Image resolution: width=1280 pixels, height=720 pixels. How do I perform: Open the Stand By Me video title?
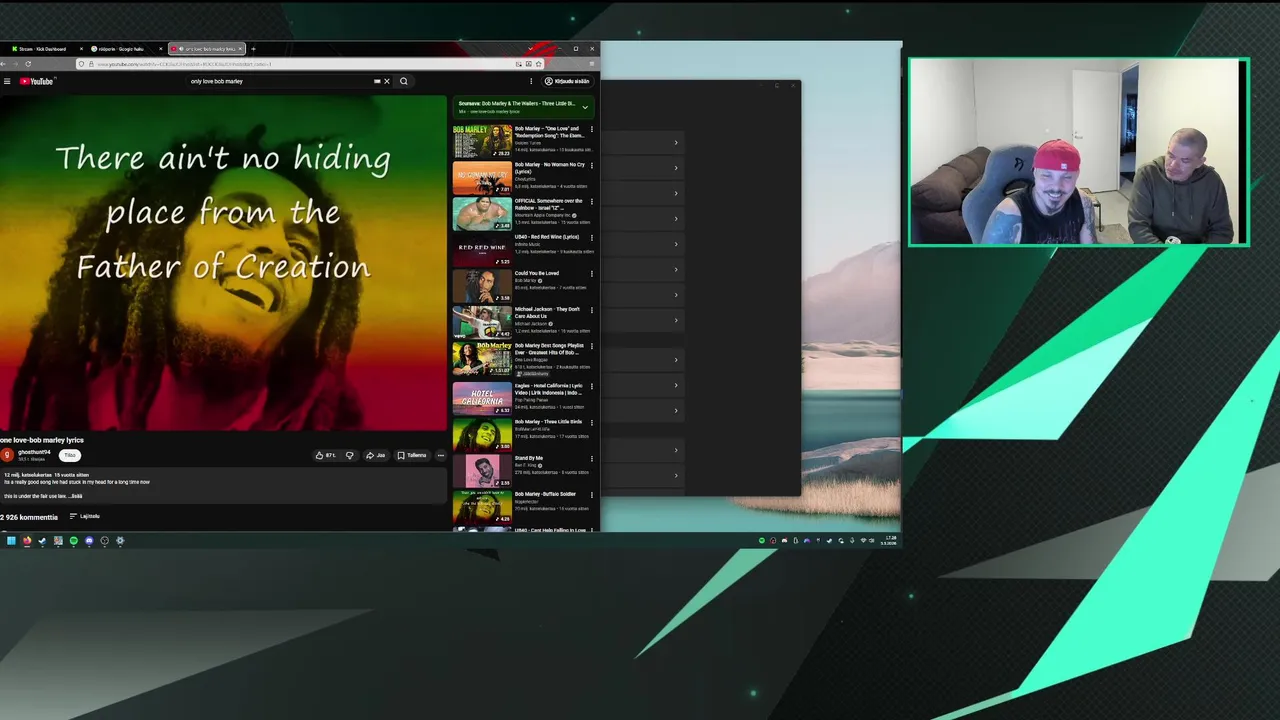point(529,458)
